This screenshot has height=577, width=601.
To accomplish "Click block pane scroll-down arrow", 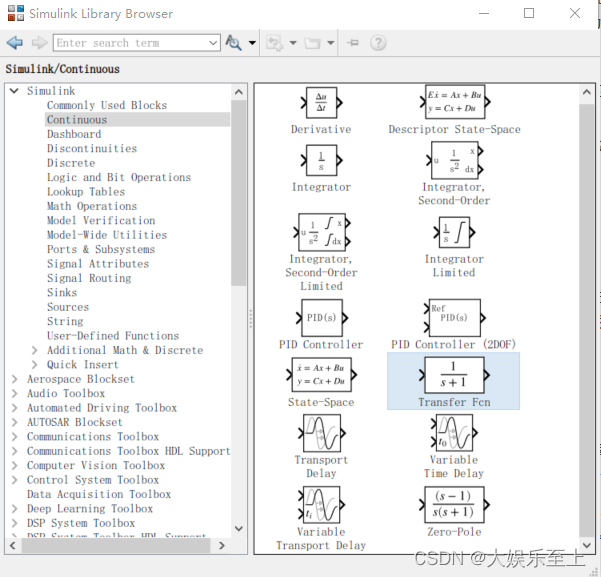I will [586, 545].
